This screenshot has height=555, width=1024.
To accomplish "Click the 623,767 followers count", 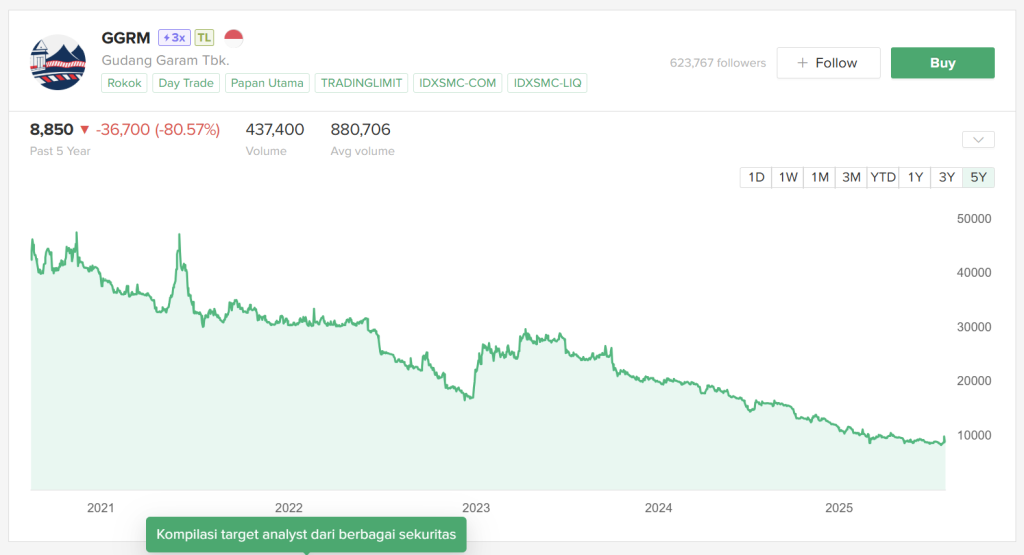I will coord(718,63).
